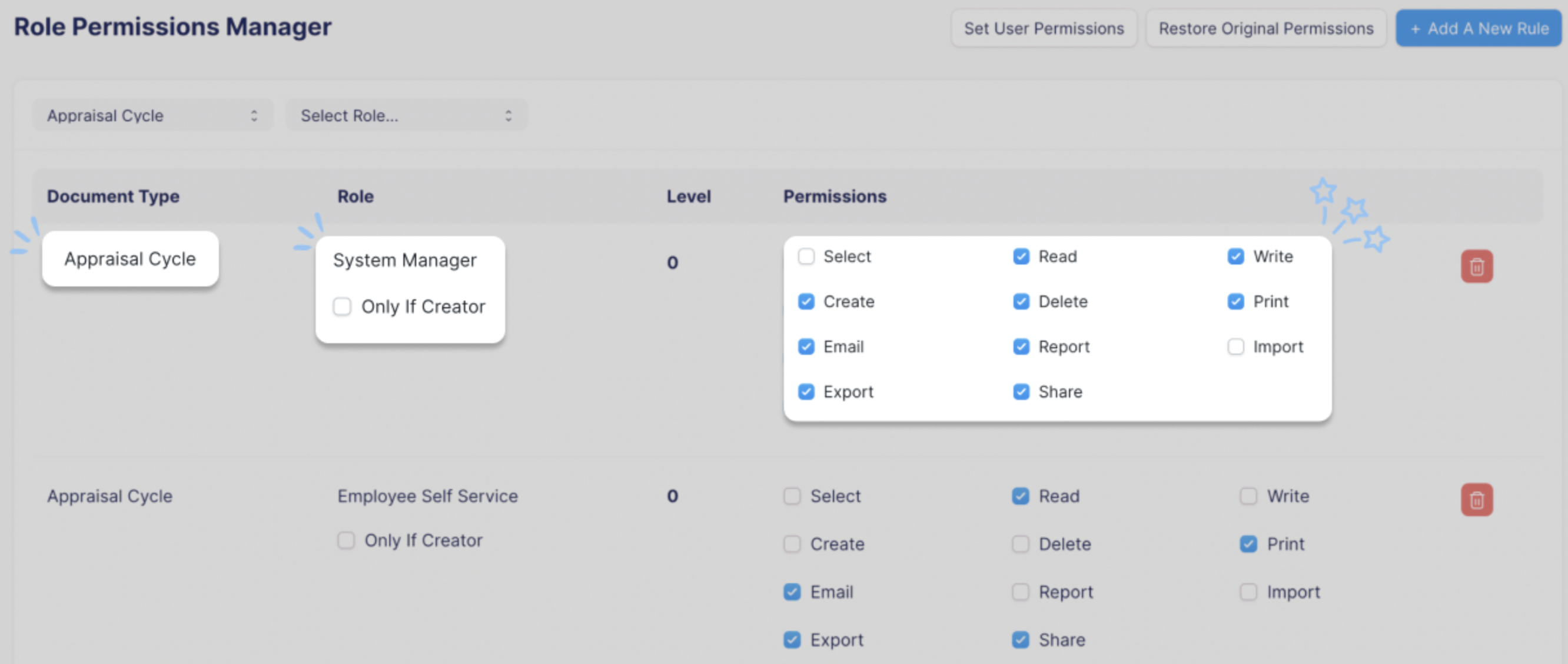Enable Select permission for System Manager
The image size is (1568, 664).
coord(806,256)
